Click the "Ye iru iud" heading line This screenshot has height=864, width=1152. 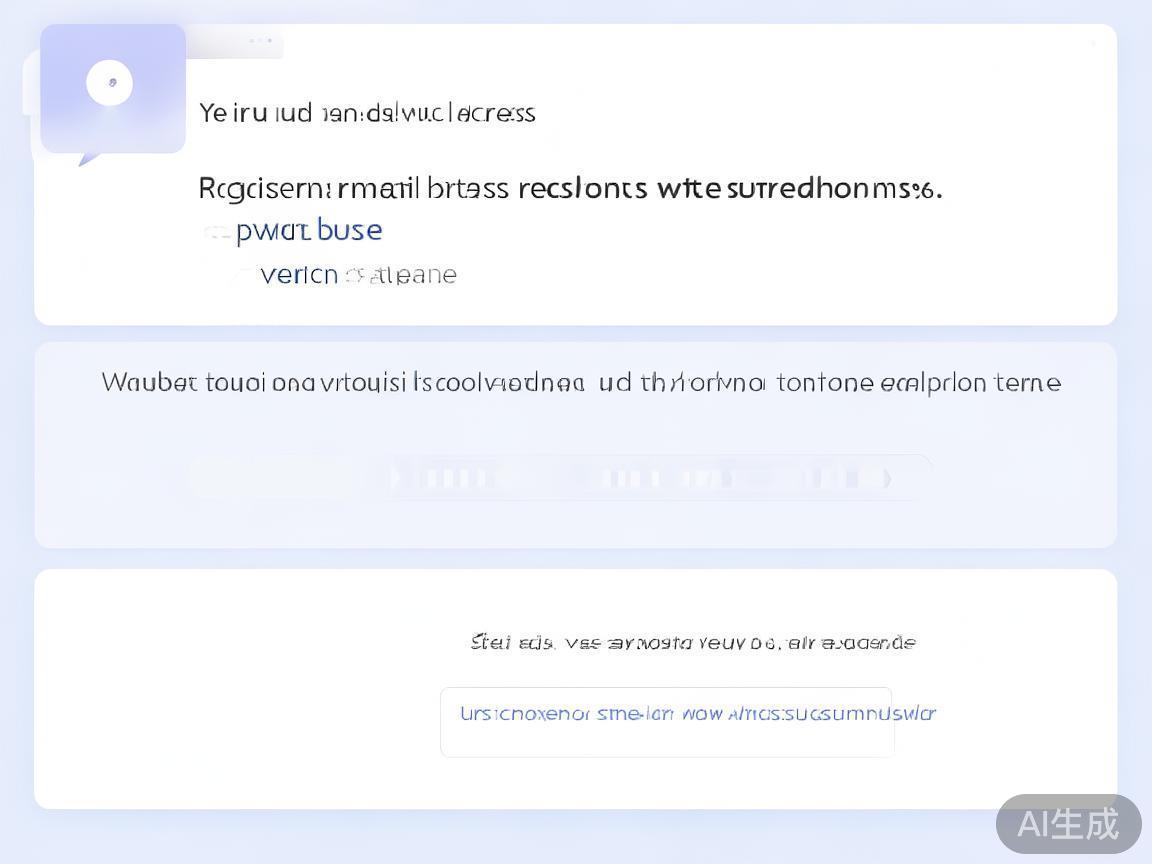367,113
